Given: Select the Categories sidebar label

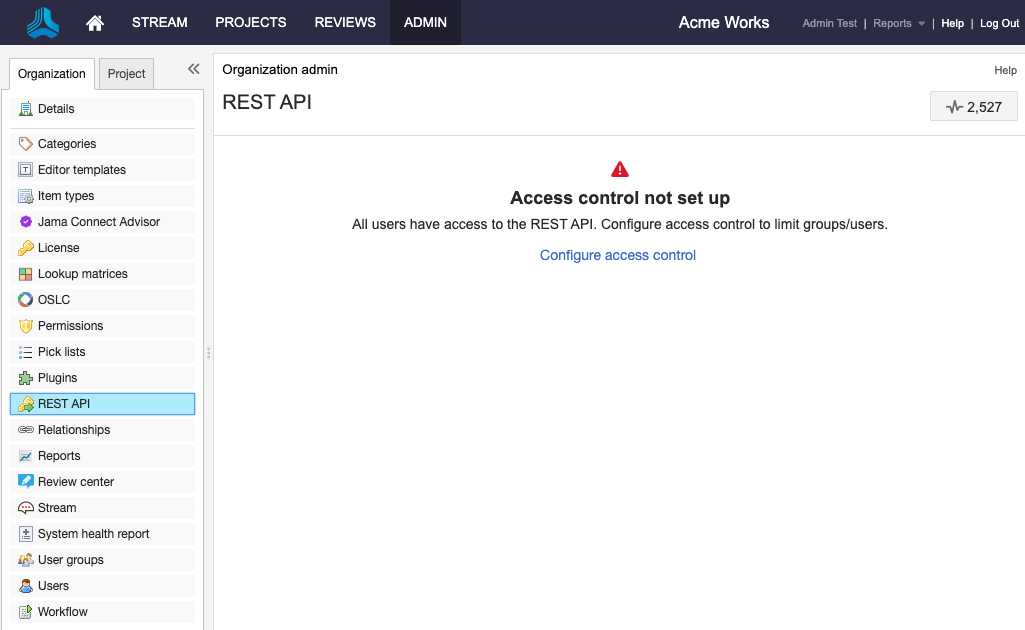Looking at the screenshot, I should [67, 144].
